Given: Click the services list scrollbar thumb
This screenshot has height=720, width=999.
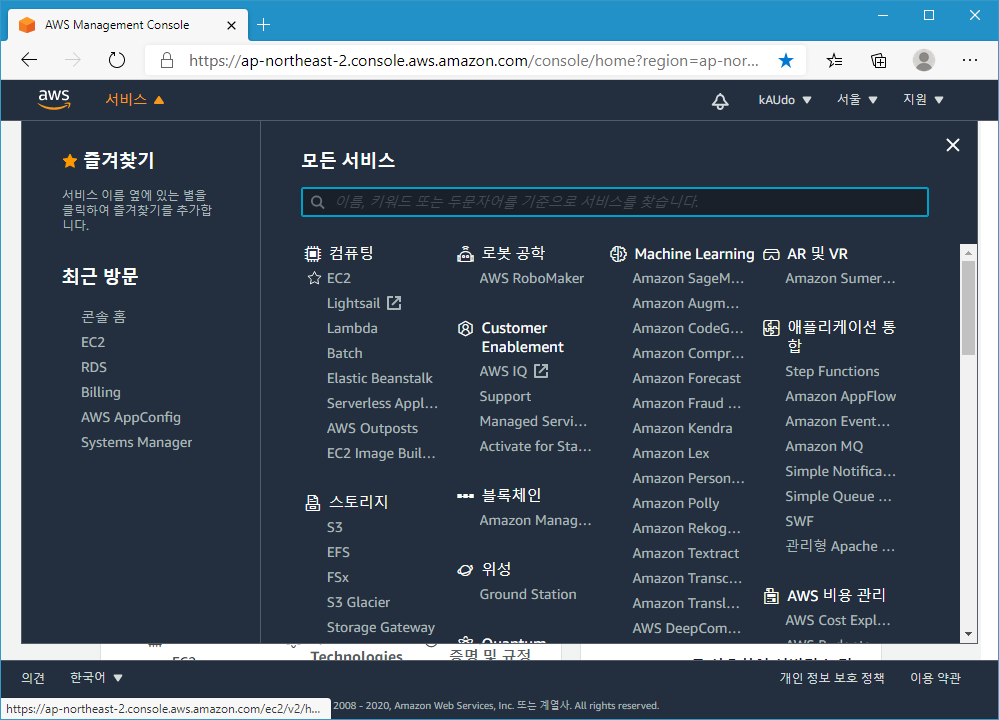Looking at the screenshot, I should click(968, 307).
